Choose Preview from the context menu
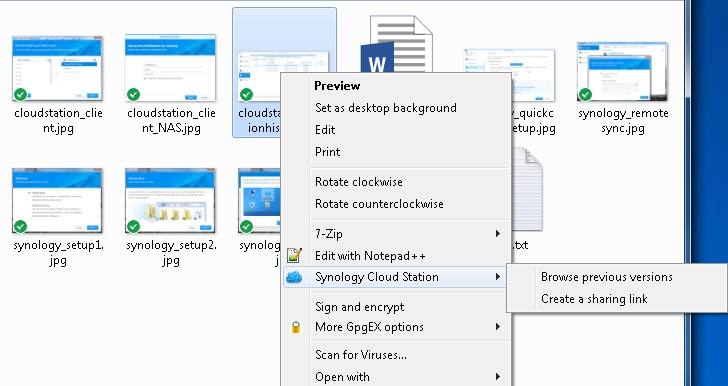 (337, 86)
